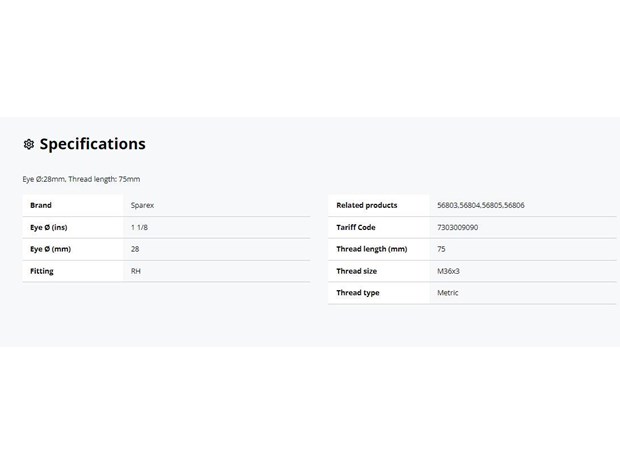This screenshot has height=465, width=620.
Task: Click the 1 1/8 value
Action: [x=139, y=227]
